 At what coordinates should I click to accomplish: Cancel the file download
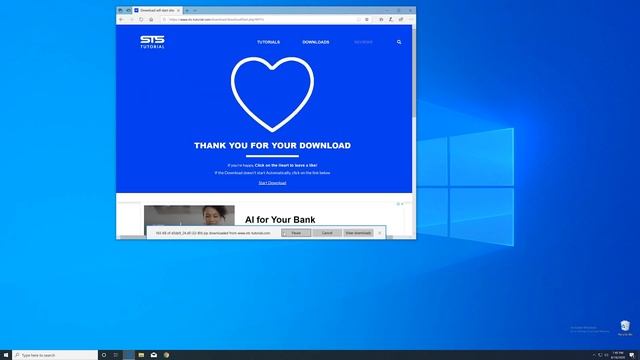coord(327,233)
